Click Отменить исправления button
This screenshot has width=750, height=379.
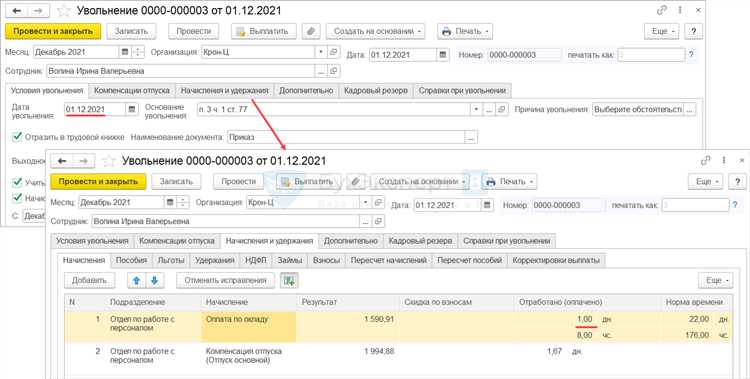tap(225, 280)
